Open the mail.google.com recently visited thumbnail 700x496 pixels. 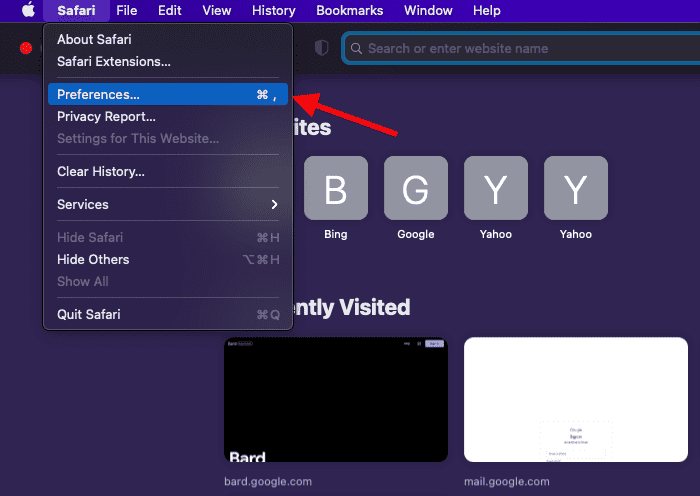[575, 400]
